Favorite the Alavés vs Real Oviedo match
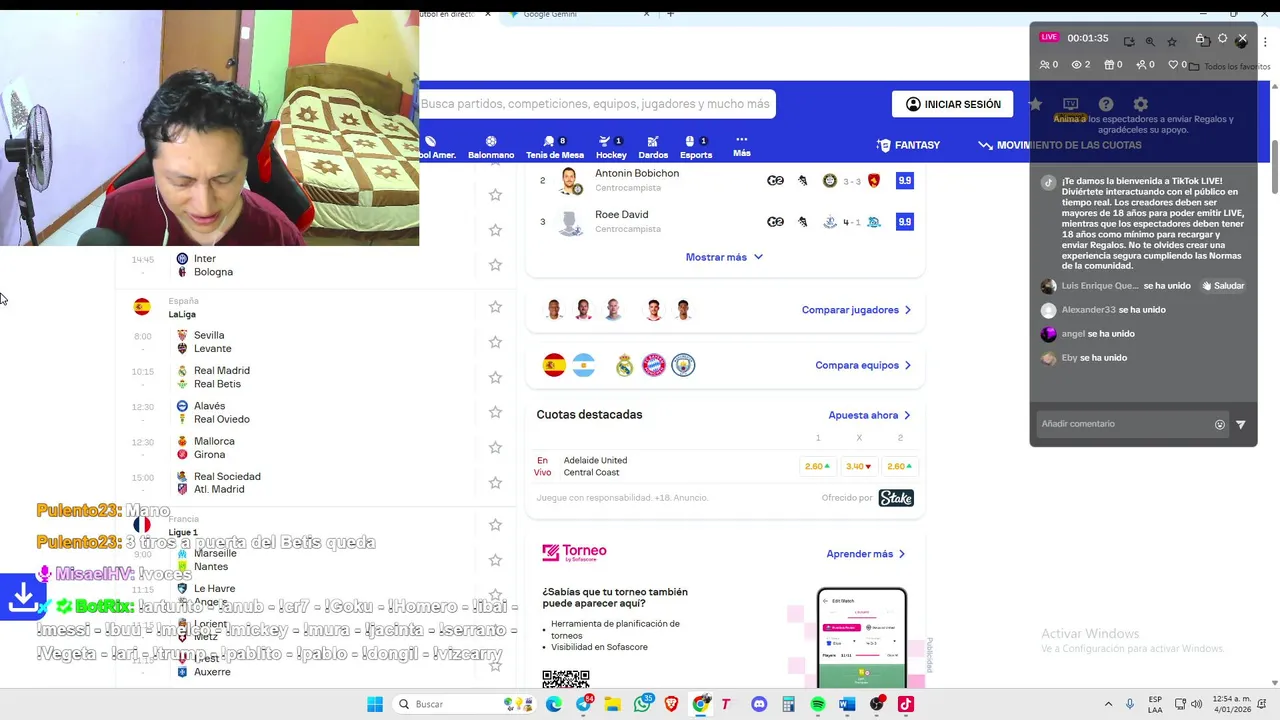Viewport: 1280px width, 720px height. tap(495, 412)
